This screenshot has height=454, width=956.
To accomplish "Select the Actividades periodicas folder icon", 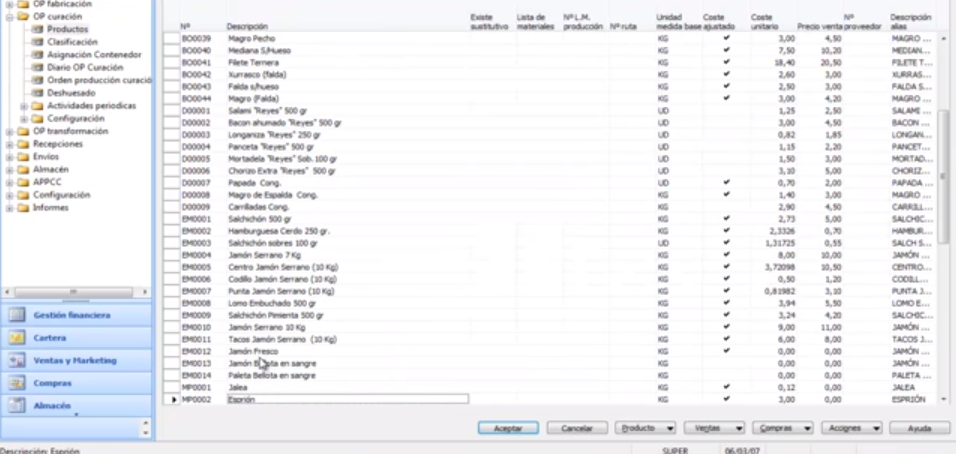I will 38,106.
